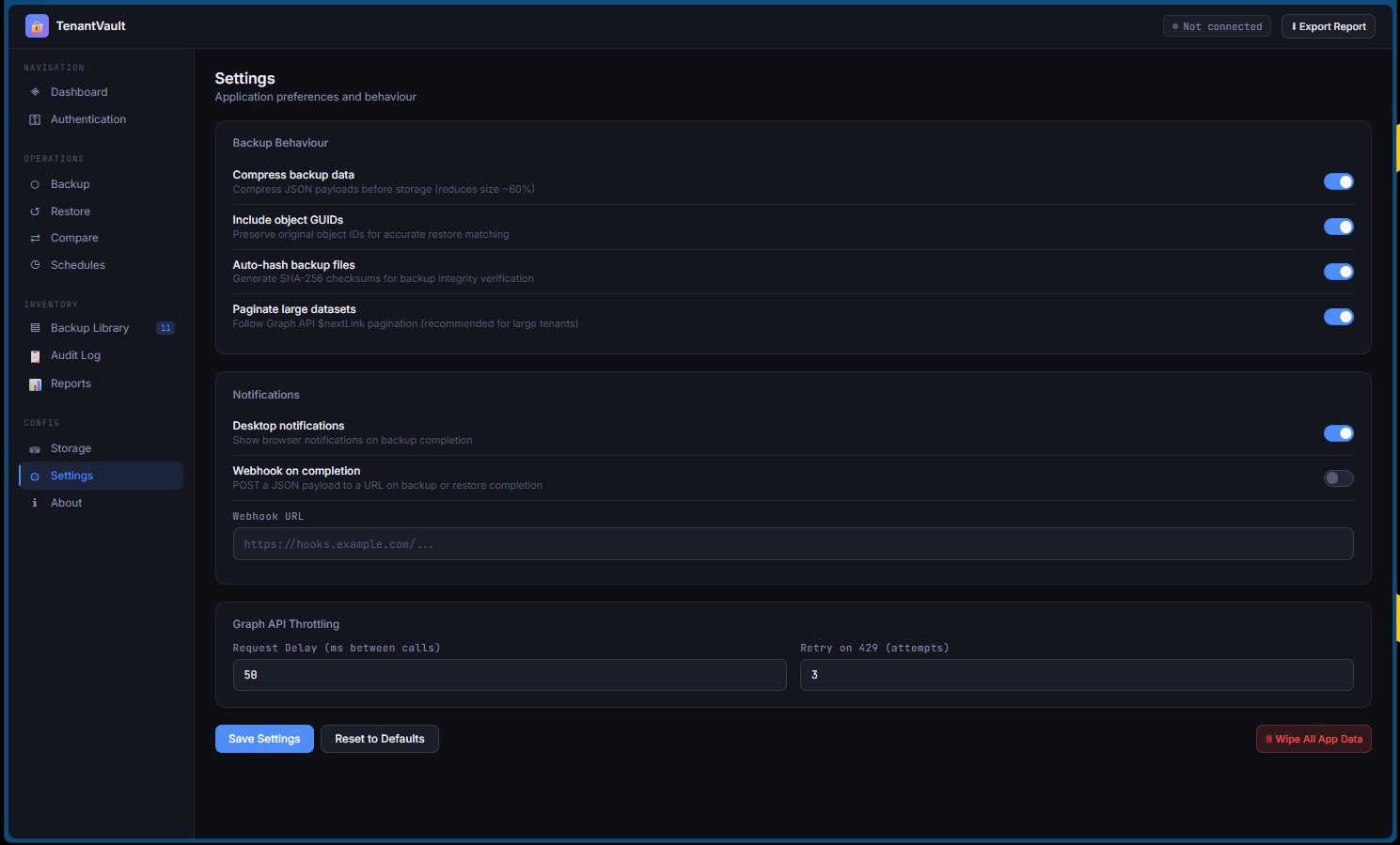Click the About info icon
1400x845 pixels.
pyautogui.click(x=35, y=503)
